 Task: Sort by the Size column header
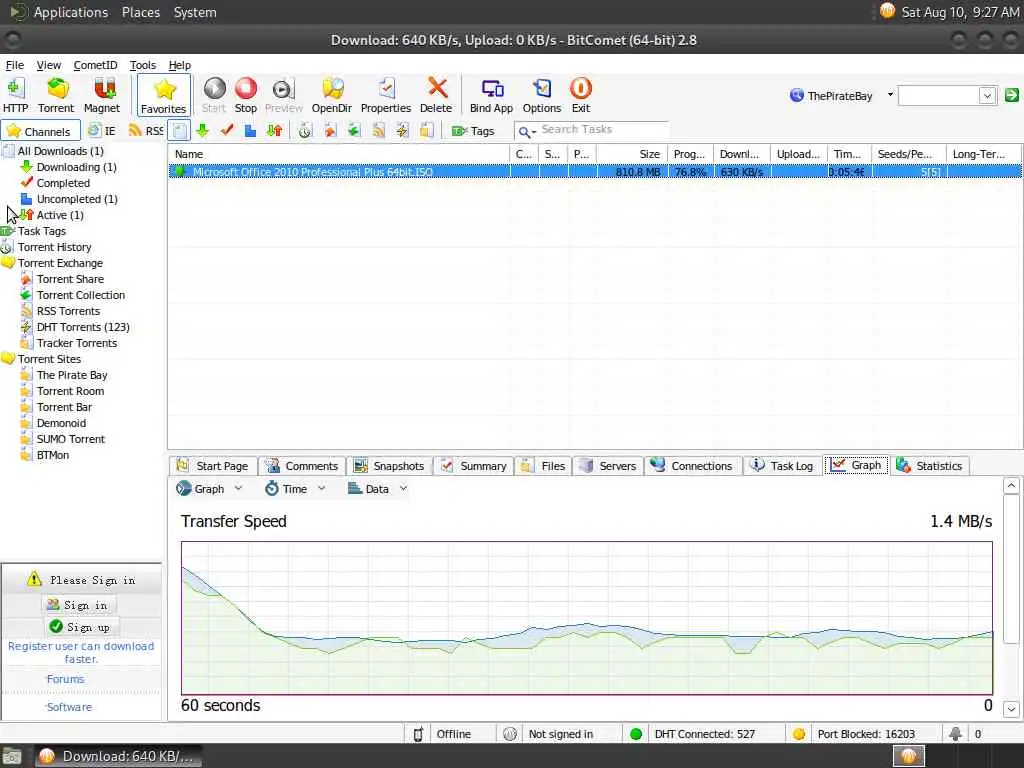(x=632, y=154)
